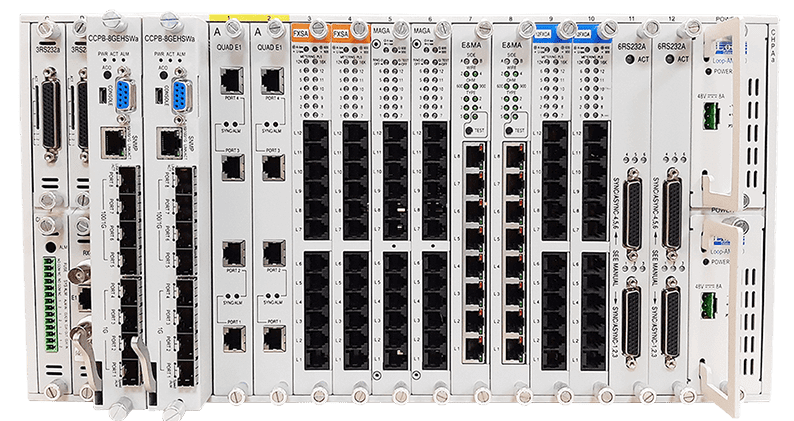The width and height of the screenshot is (794, 421).
Task: Click the mini USB port on the left CCPB-8GEHSWa card
Action: point(101,96)
